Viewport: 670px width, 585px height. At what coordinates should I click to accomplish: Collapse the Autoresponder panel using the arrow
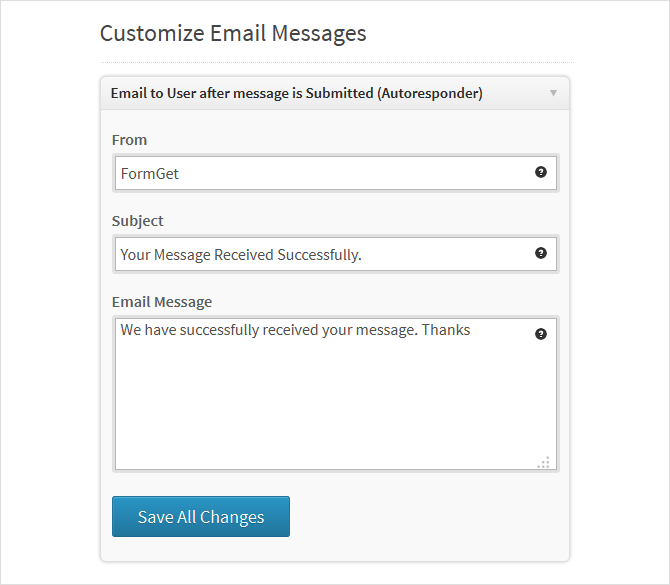pyautogui.click(x=553, y=93)
